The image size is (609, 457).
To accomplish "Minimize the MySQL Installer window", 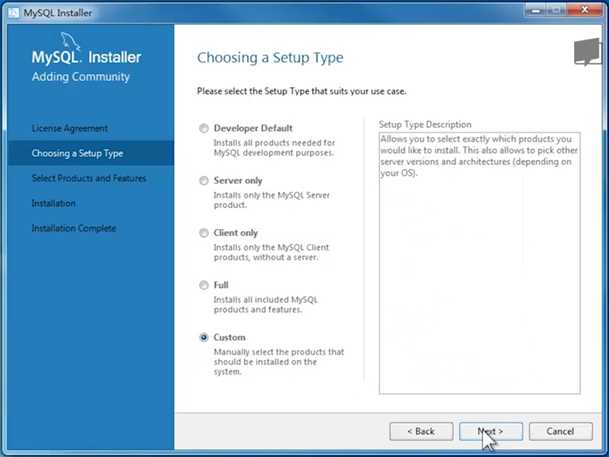I will pyautogui.click(x=536, y=10).
